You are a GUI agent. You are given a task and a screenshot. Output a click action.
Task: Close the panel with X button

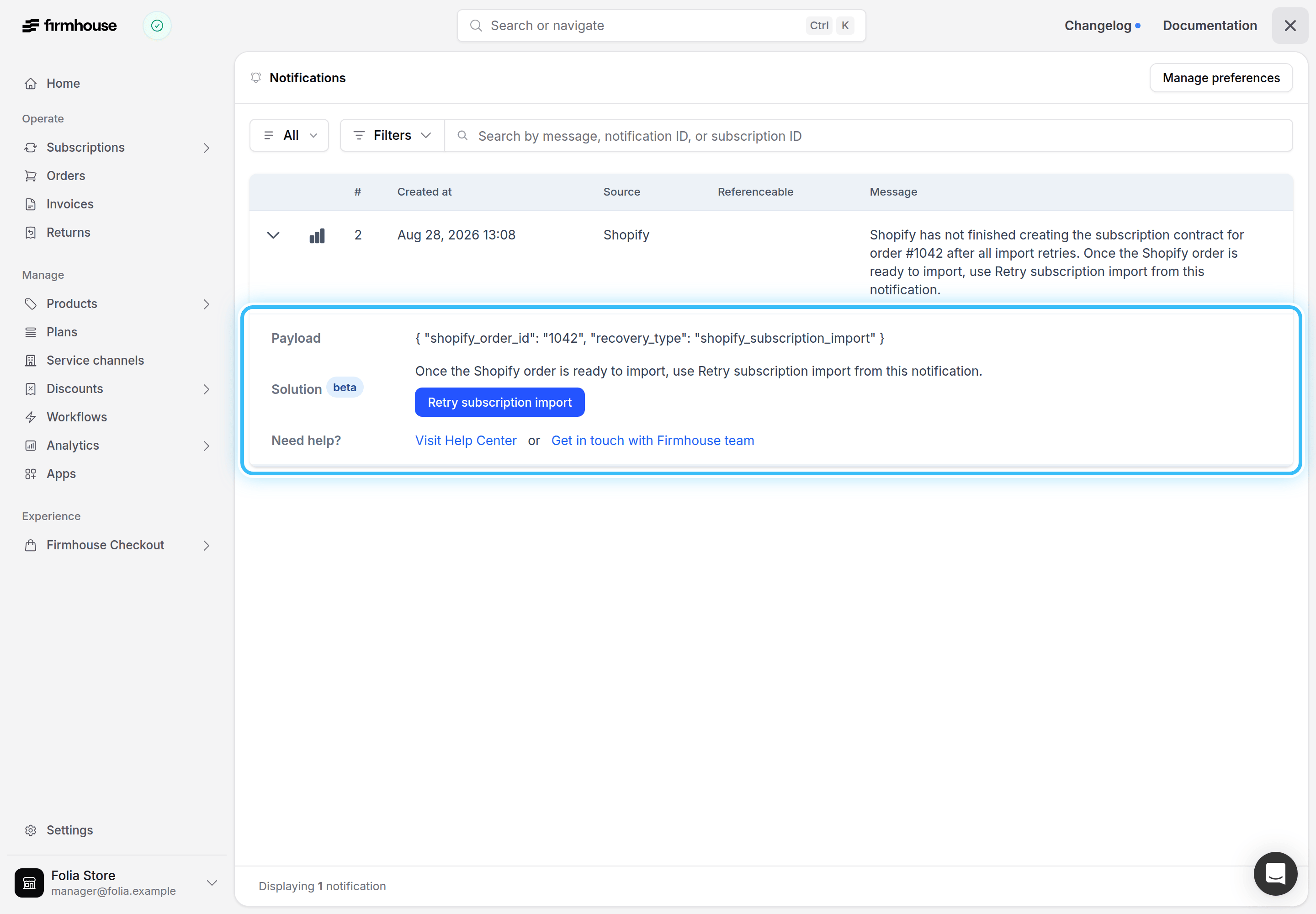(1289, 26)
